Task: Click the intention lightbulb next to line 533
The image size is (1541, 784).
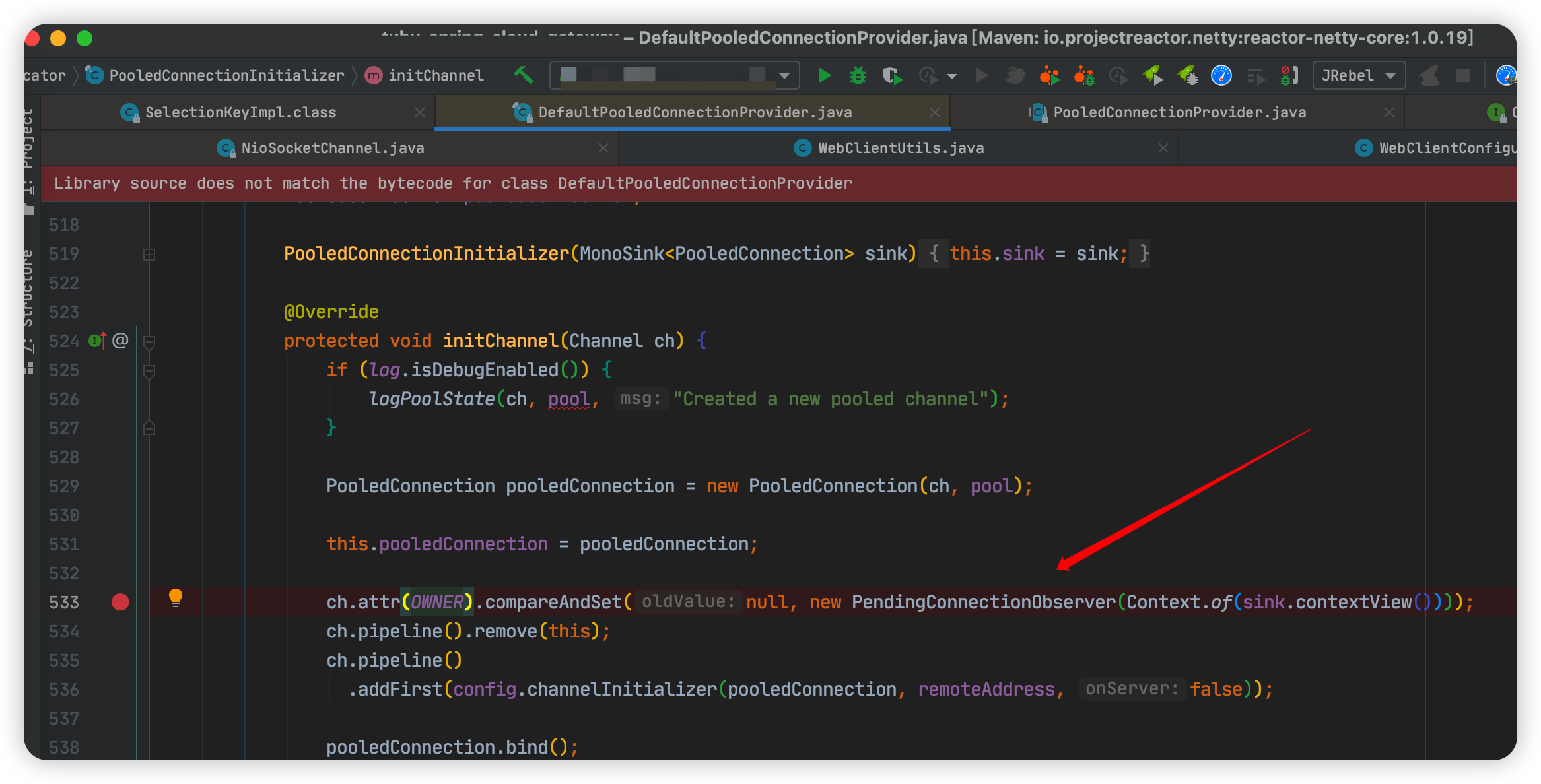Action: 176,599
